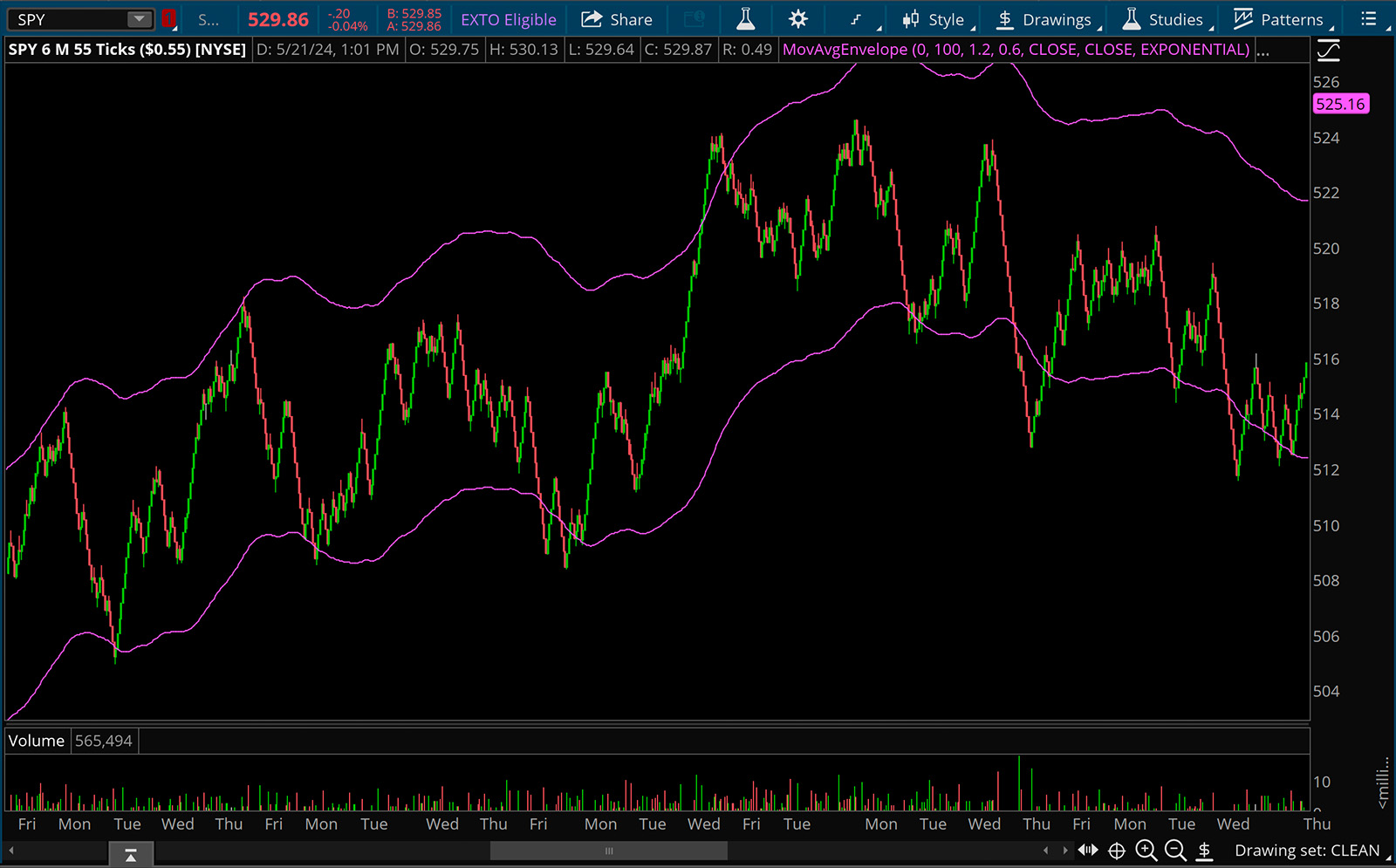Open the time frame step-line selector
1396x868 pixels.
[856, 19]
